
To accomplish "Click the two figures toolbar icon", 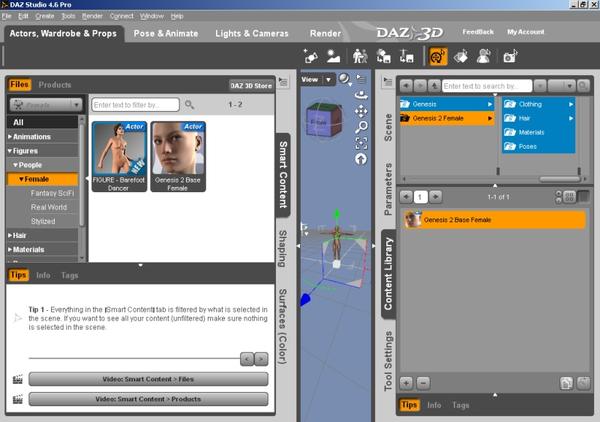I will [x=360, y=56].
